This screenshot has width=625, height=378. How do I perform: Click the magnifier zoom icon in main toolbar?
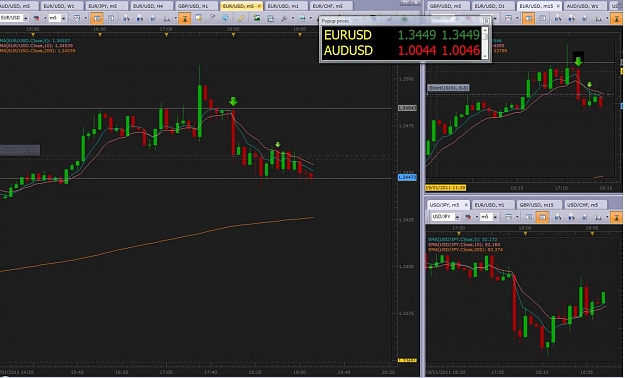coord(284,18)
